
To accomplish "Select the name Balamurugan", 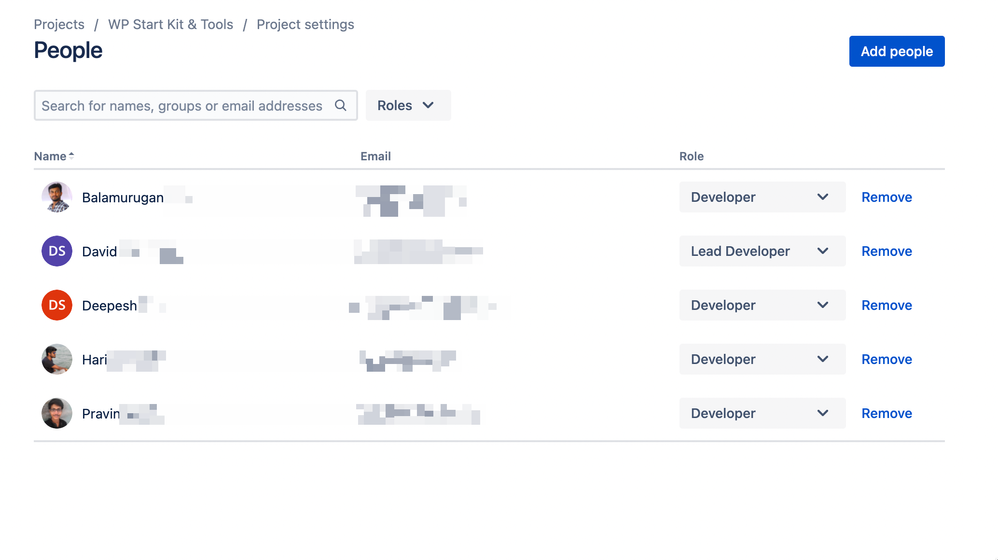I will click(123, 198).
